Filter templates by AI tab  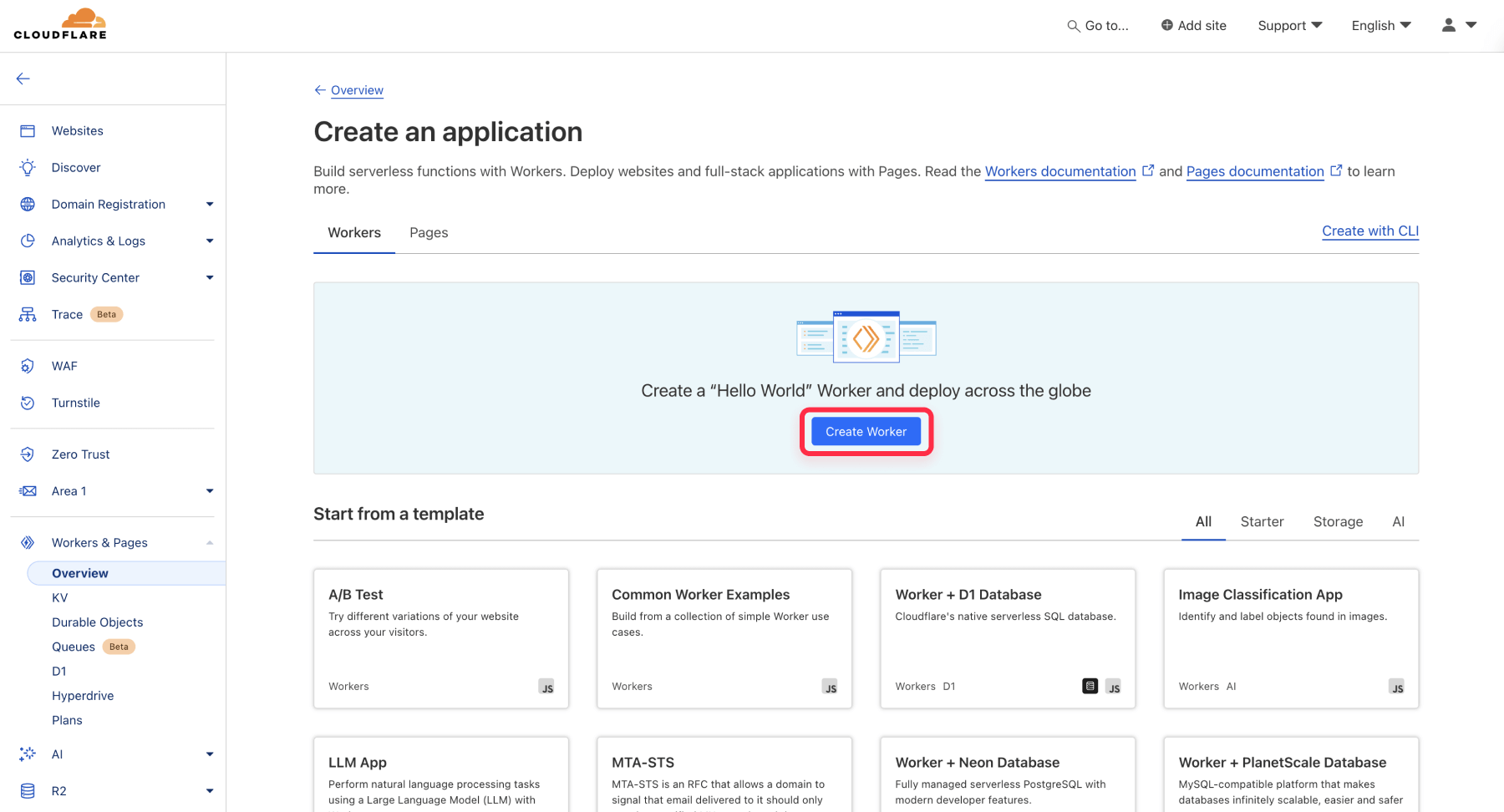(x=1398, y=521)
